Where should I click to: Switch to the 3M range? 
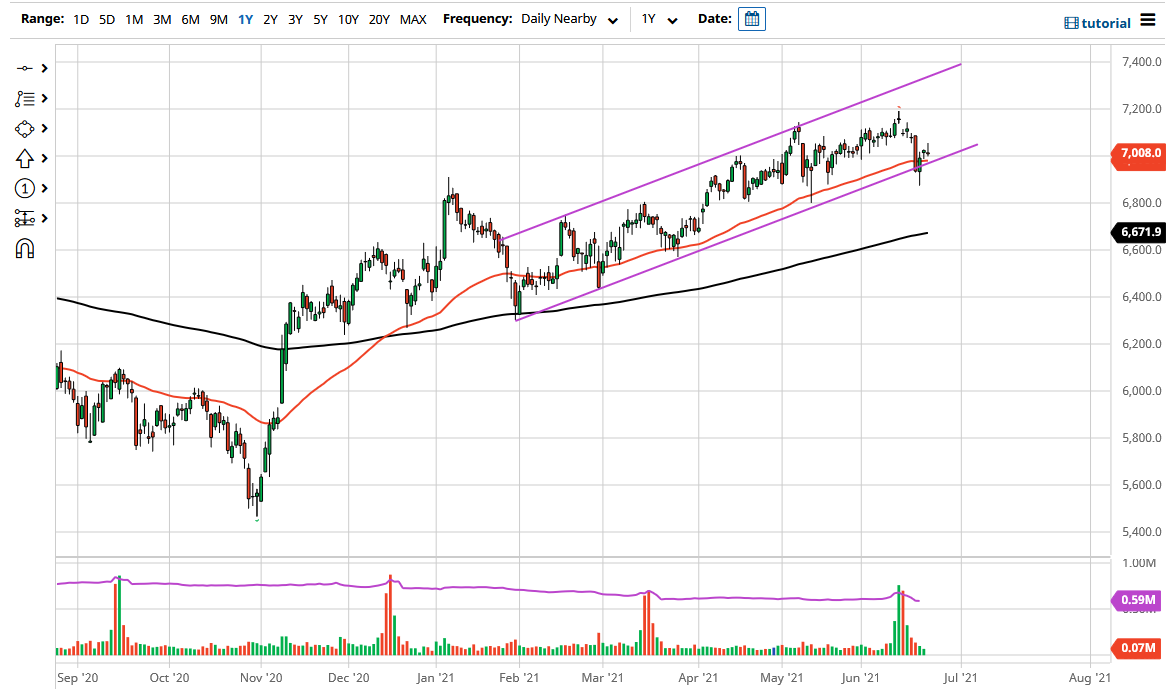pos(161,18)
